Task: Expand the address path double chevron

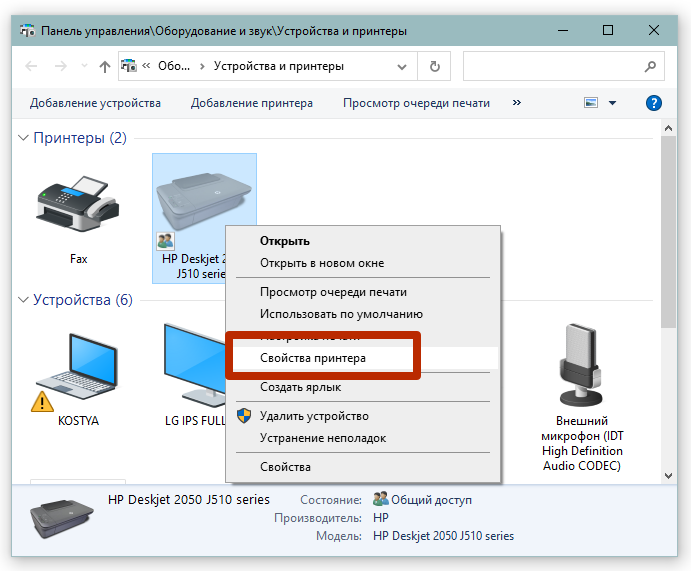Action: pyautogui.click(x=146, y=66)
